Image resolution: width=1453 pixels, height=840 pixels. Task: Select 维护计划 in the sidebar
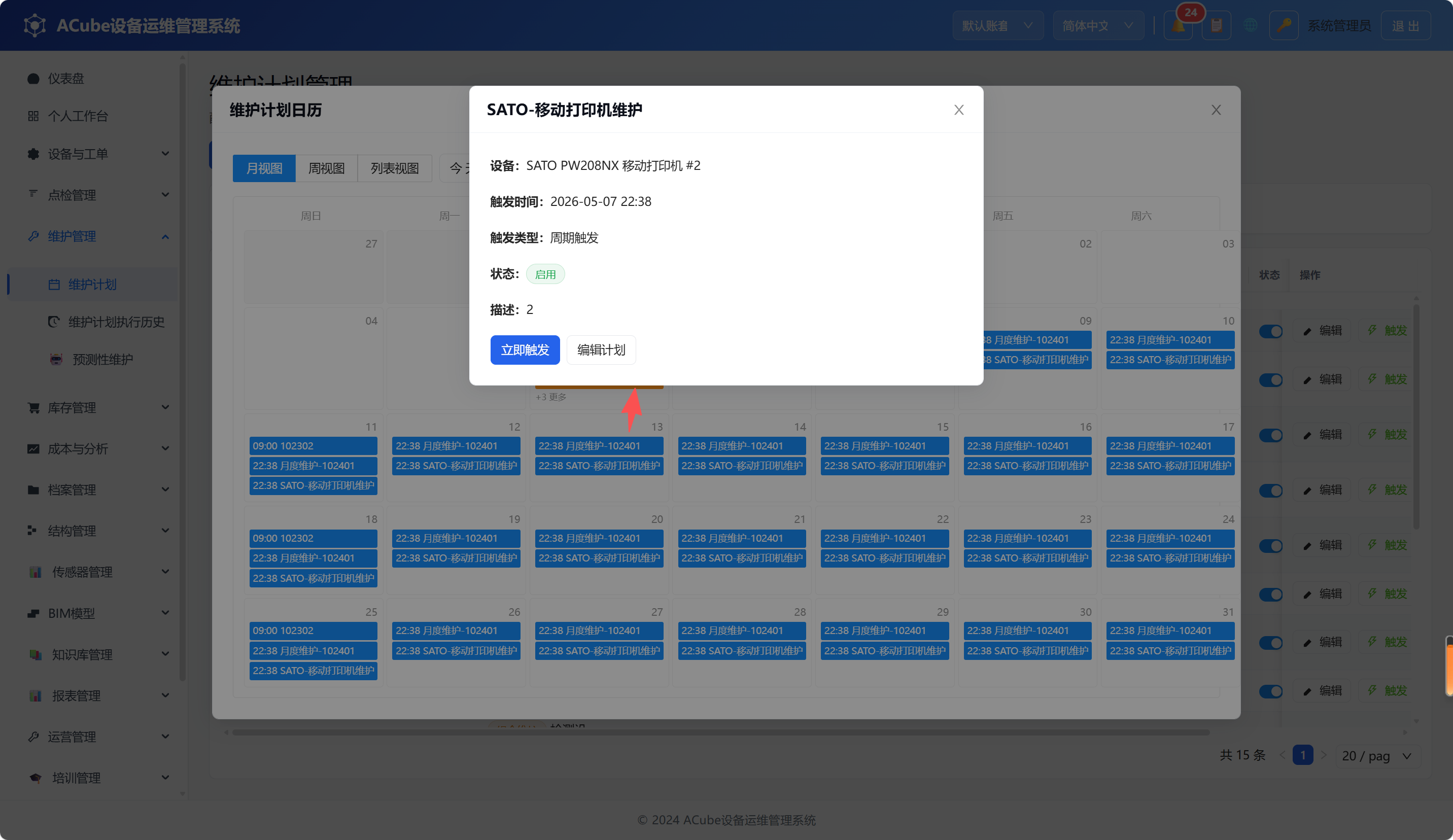pos(92,284)
